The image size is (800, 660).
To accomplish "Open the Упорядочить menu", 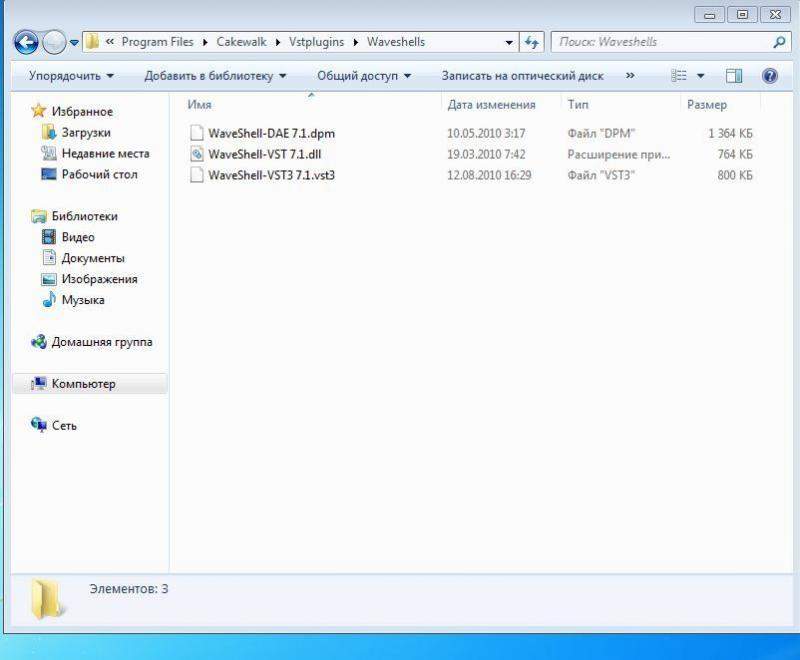I will (x=71, y=76).
